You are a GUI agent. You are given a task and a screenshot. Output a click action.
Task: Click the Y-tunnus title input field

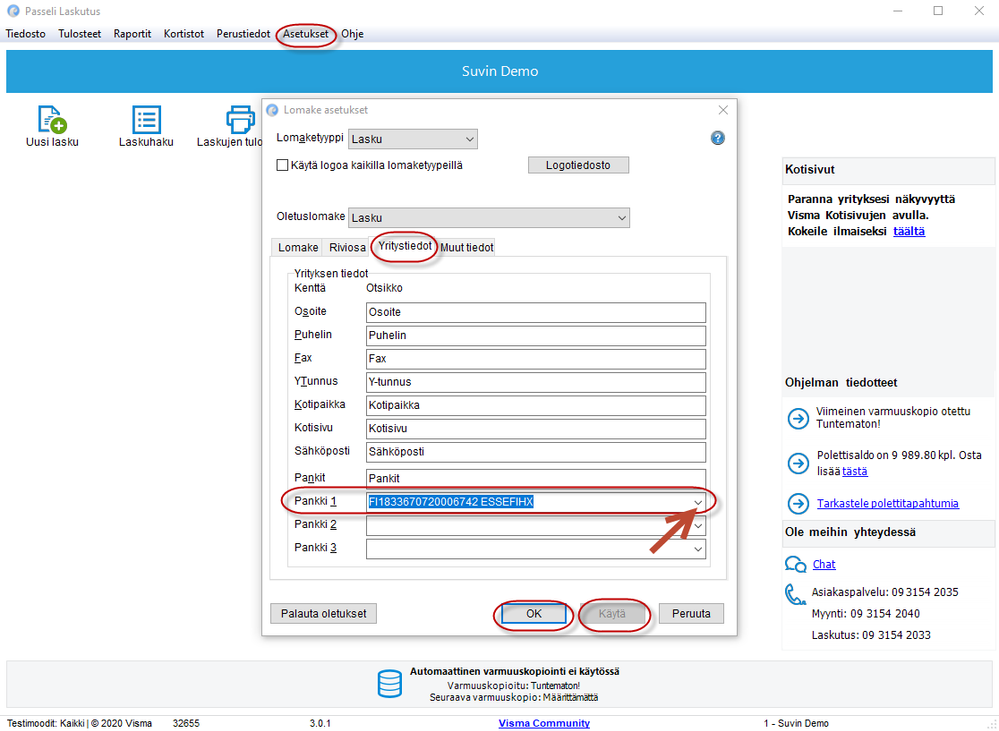pos(536,382)
